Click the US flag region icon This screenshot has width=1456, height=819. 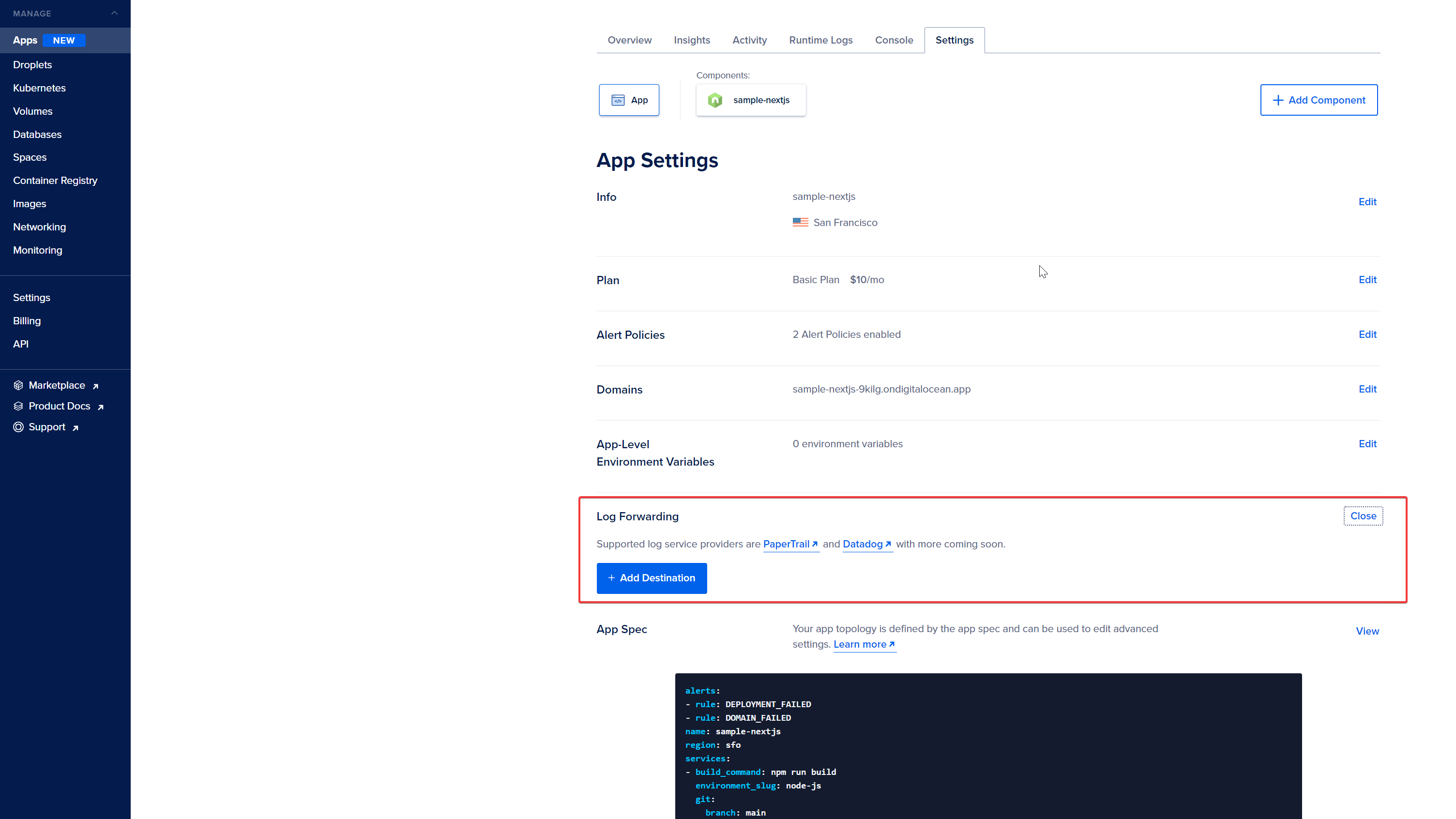(800, 223)
